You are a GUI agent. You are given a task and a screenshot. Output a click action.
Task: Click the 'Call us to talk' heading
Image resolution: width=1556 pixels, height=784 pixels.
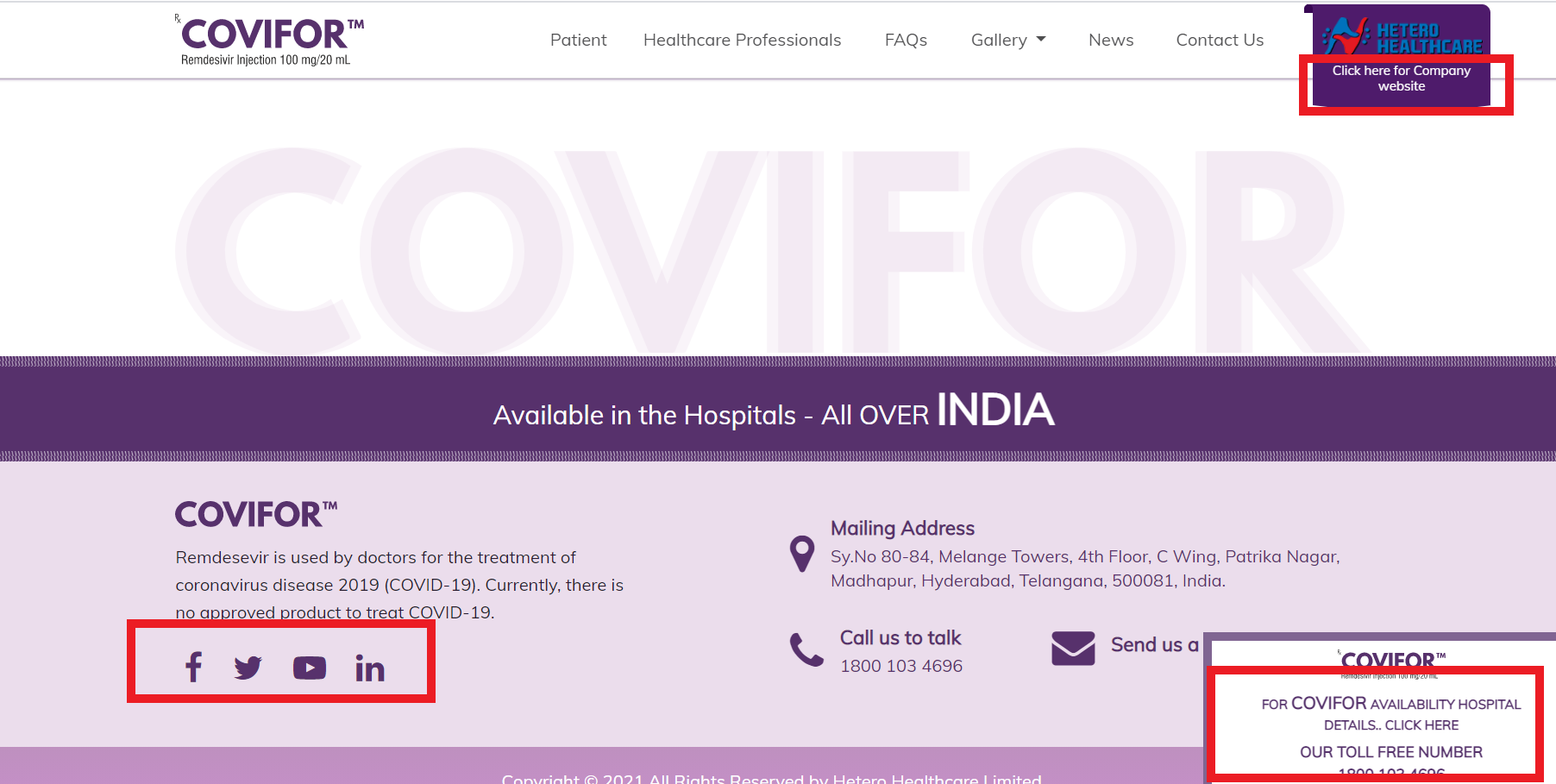coord(900,637)
